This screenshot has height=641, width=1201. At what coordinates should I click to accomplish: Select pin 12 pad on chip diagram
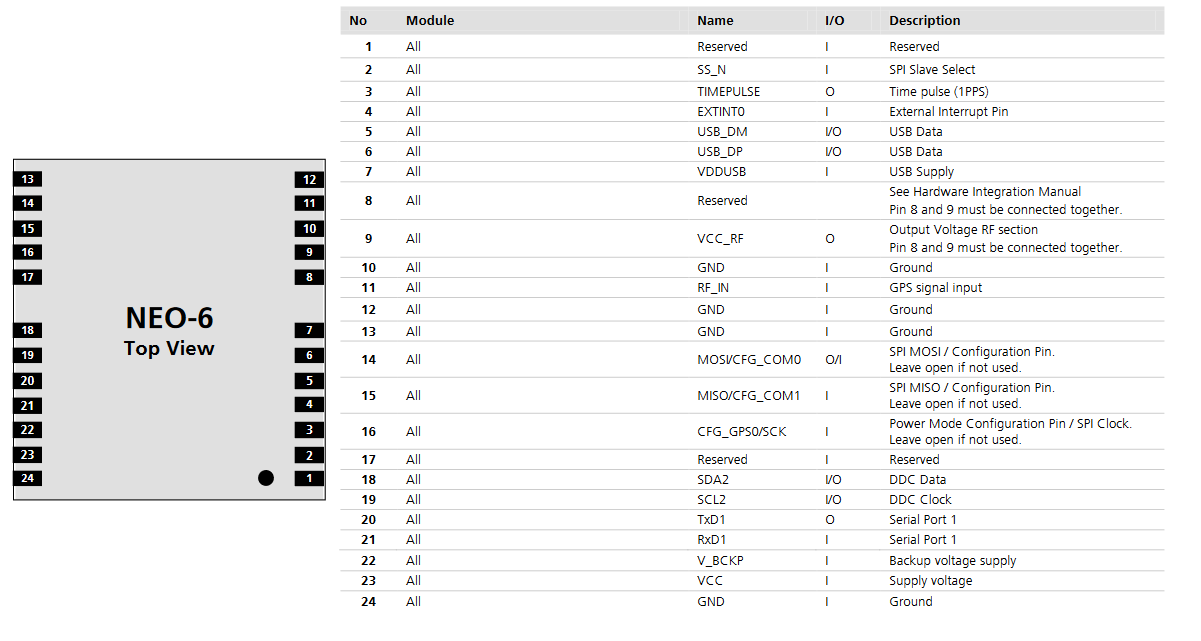(x=309, y=180)
